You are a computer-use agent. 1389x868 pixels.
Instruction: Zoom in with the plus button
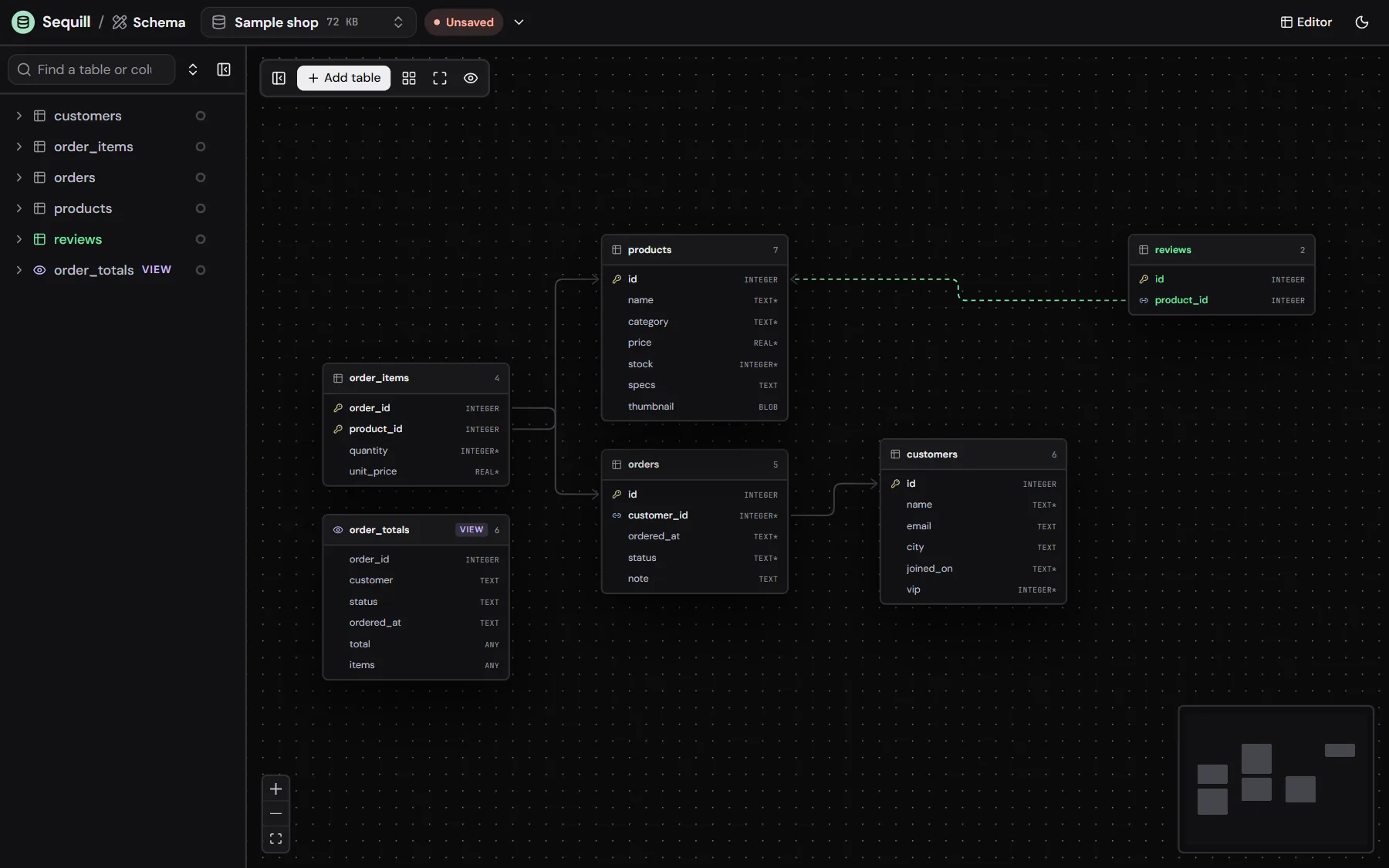[275, 789]
